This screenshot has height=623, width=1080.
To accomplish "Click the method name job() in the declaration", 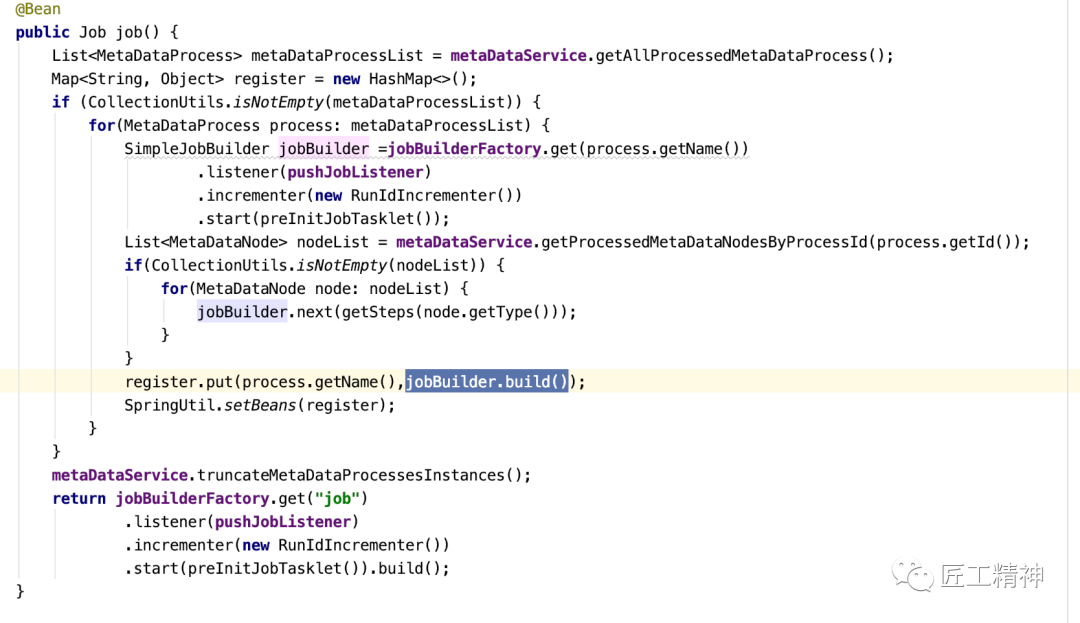I will coord(138,32).
